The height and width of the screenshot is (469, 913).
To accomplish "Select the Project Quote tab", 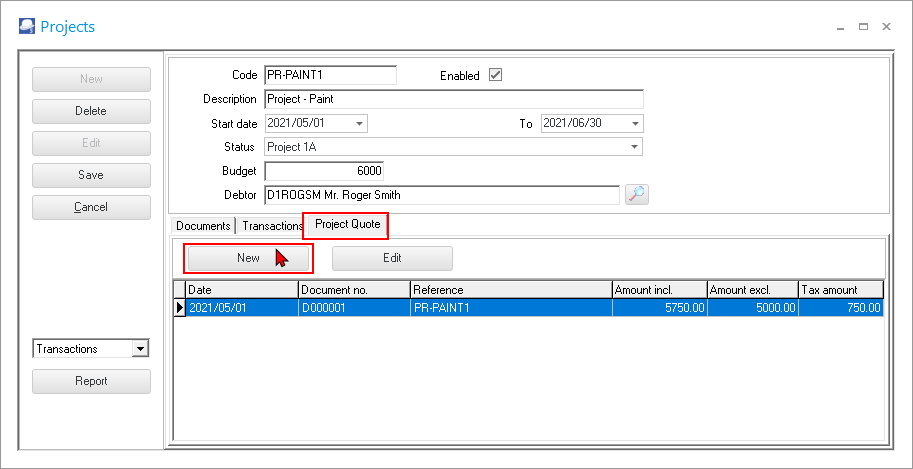I will pyautogui.click(x=347, y=225).
